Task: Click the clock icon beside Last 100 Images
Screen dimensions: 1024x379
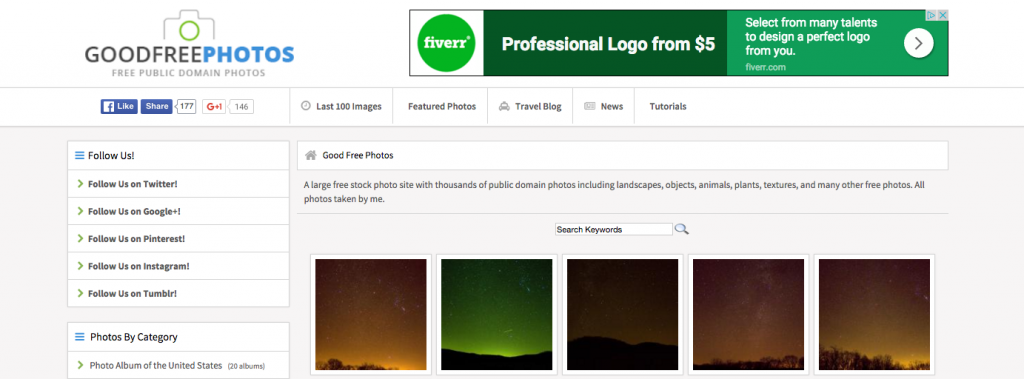Action: coord(306,106)
